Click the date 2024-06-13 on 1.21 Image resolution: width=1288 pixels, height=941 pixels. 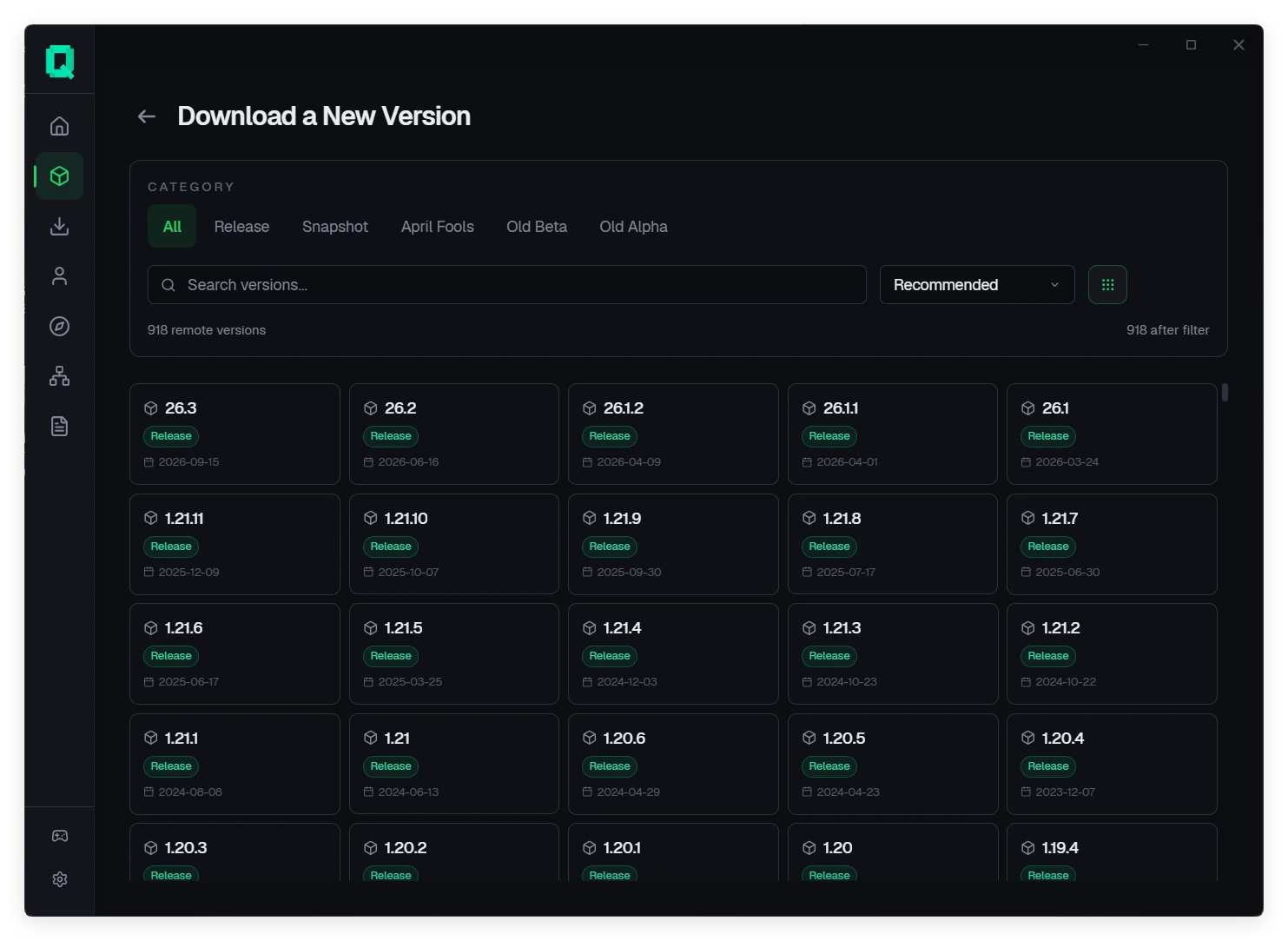408,792
